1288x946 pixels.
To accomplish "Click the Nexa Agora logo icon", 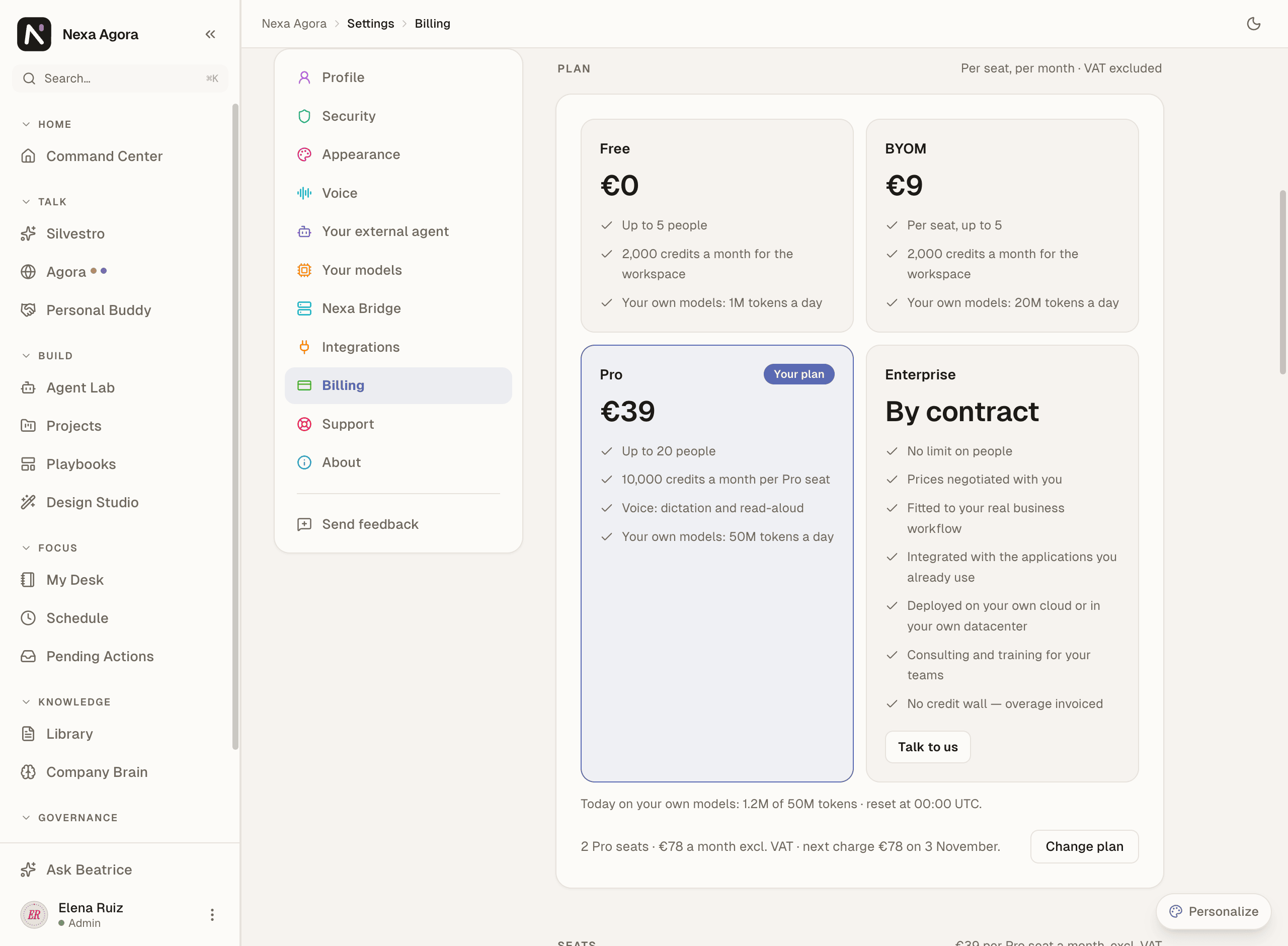I will [x=34, y=34].
